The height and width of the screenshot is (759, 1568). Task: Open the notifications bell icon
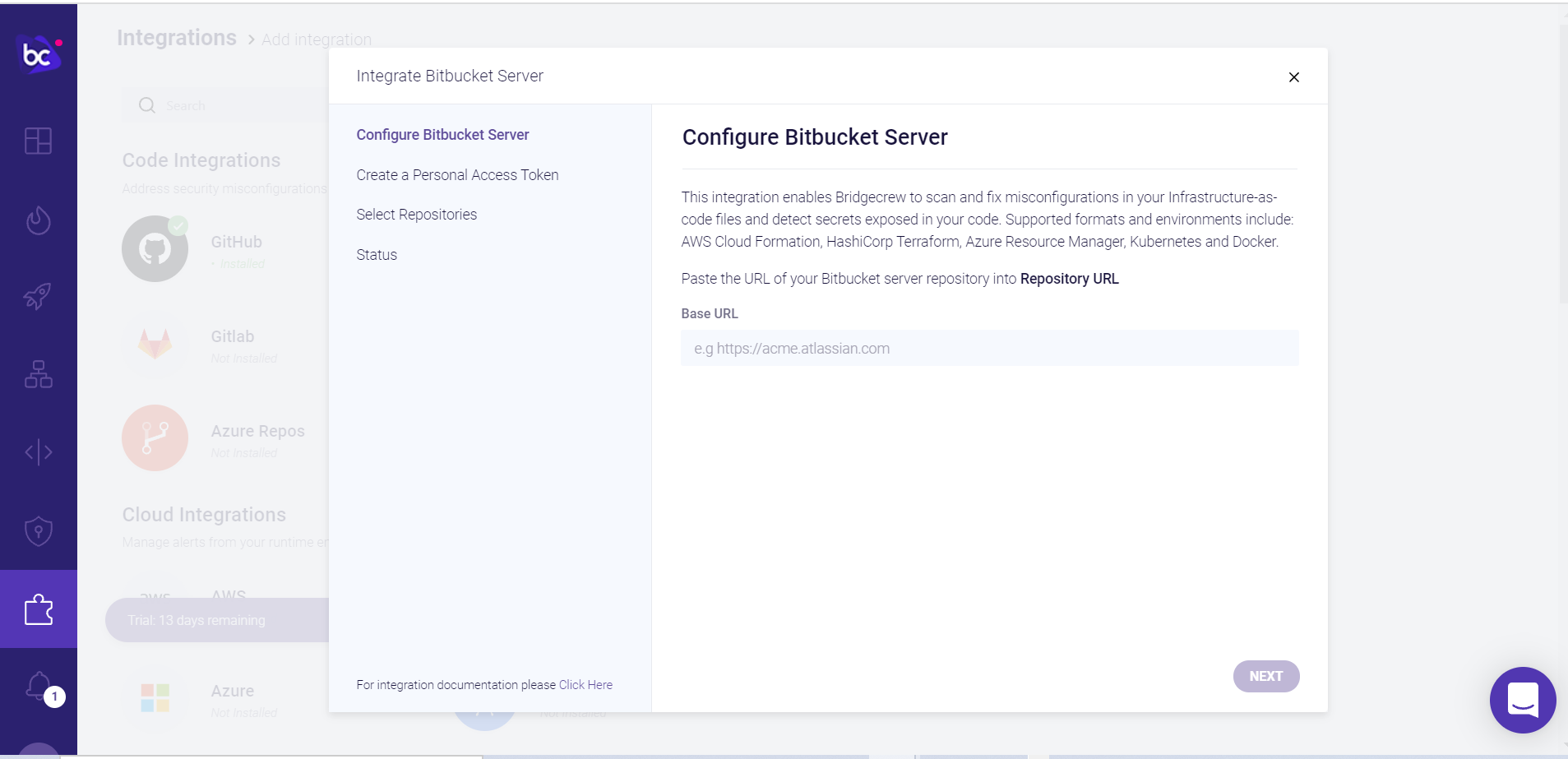click(x=39, y=686)
